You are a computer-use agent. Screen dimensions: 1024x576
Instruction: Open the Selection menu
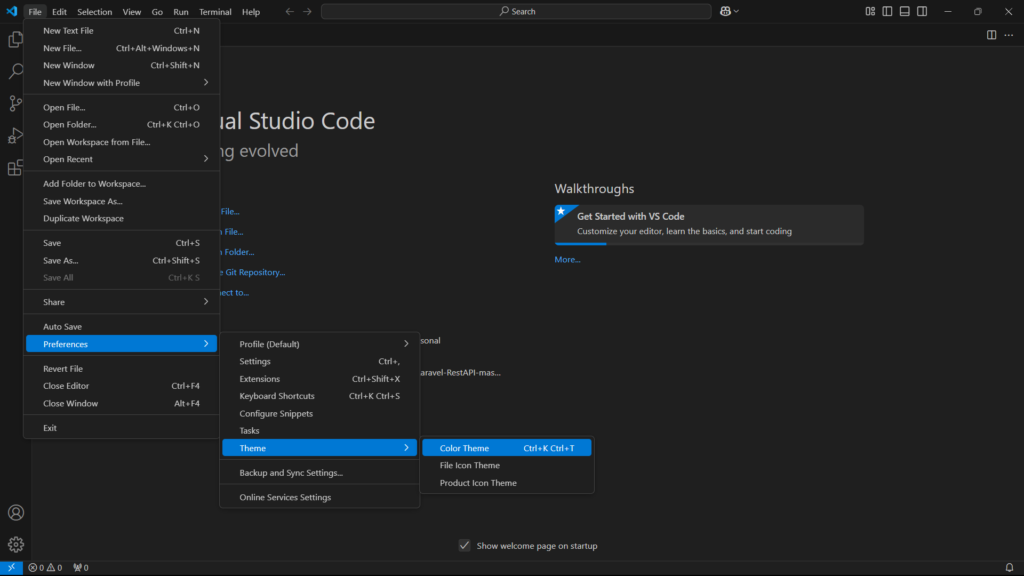[x=95, y=12]
